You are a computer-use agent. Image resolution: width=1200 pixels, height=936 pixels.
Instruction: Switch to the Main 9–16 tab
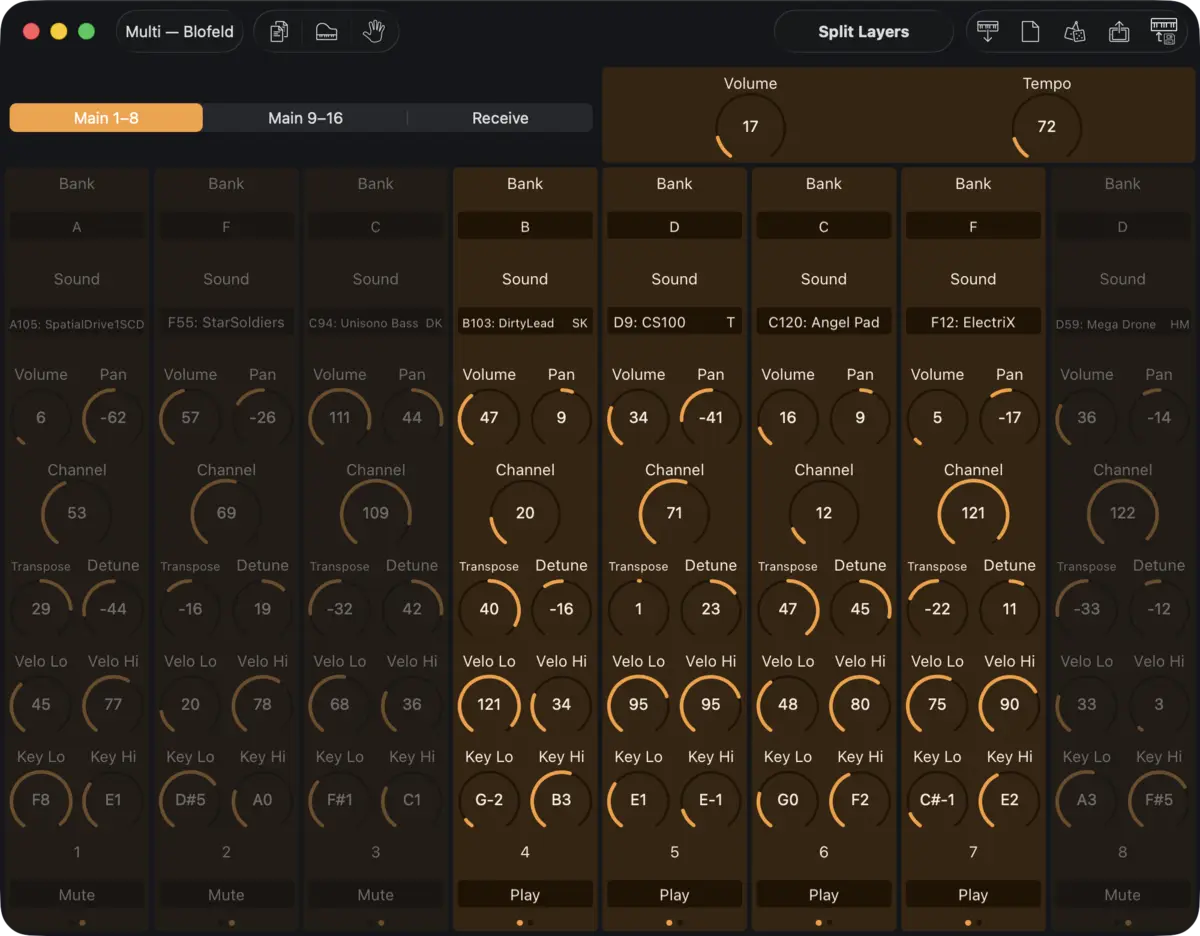[x=305, y=118]
